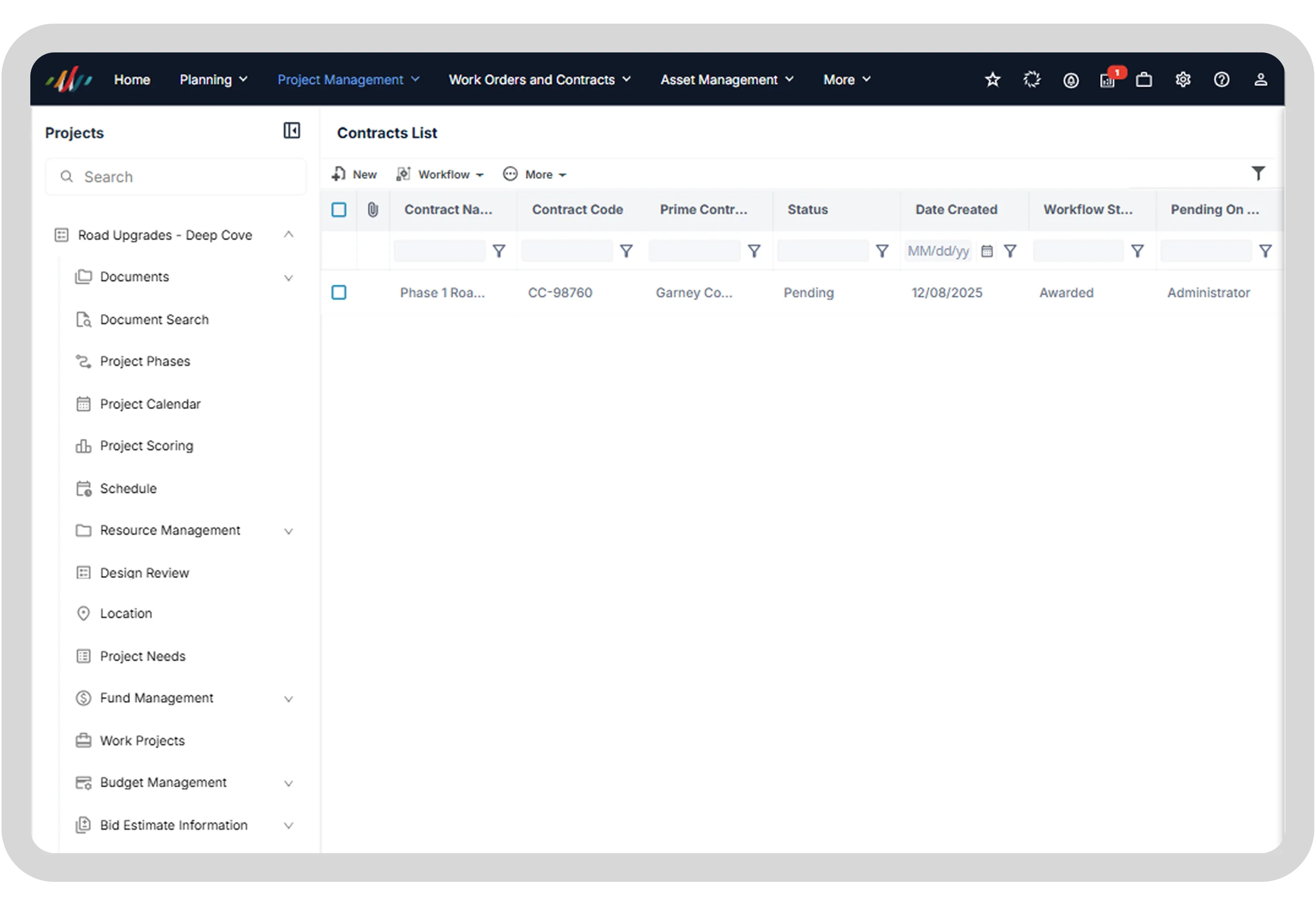Click the Contract Name filter input

coord(440,251)
